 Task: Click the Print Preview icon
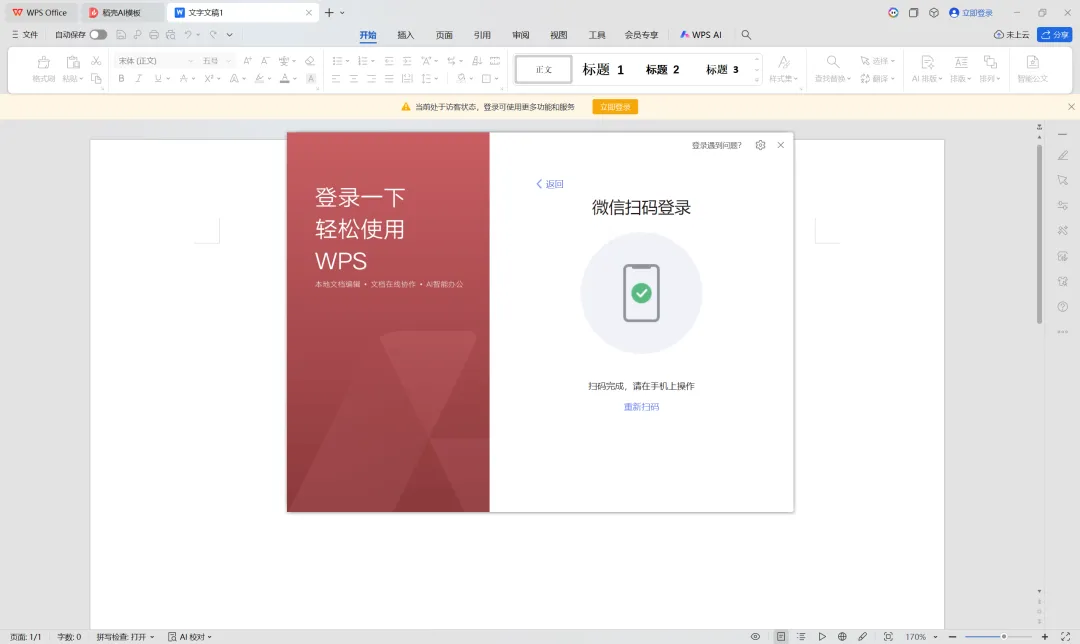point(170,34)
